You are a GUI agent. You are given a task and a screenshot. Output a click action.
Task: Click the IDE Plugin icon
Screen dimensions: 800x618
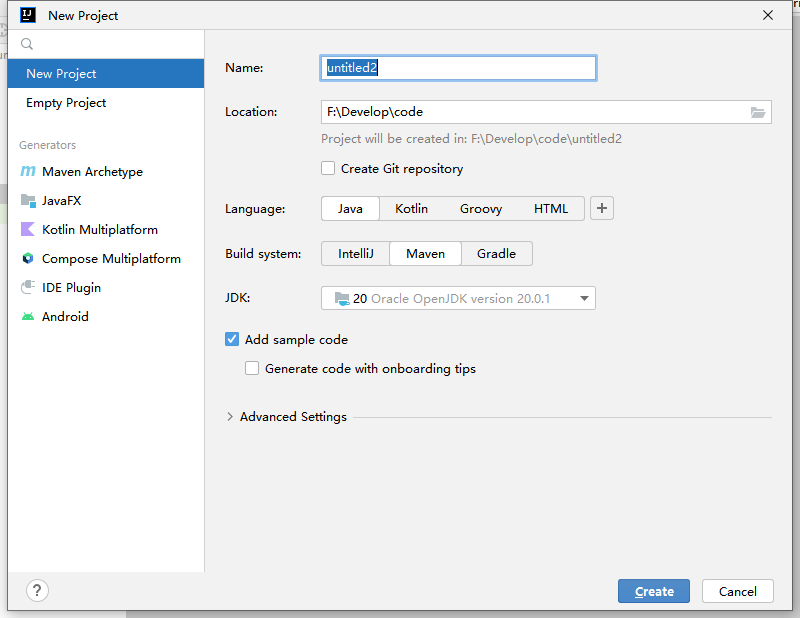tap(28, 288)
